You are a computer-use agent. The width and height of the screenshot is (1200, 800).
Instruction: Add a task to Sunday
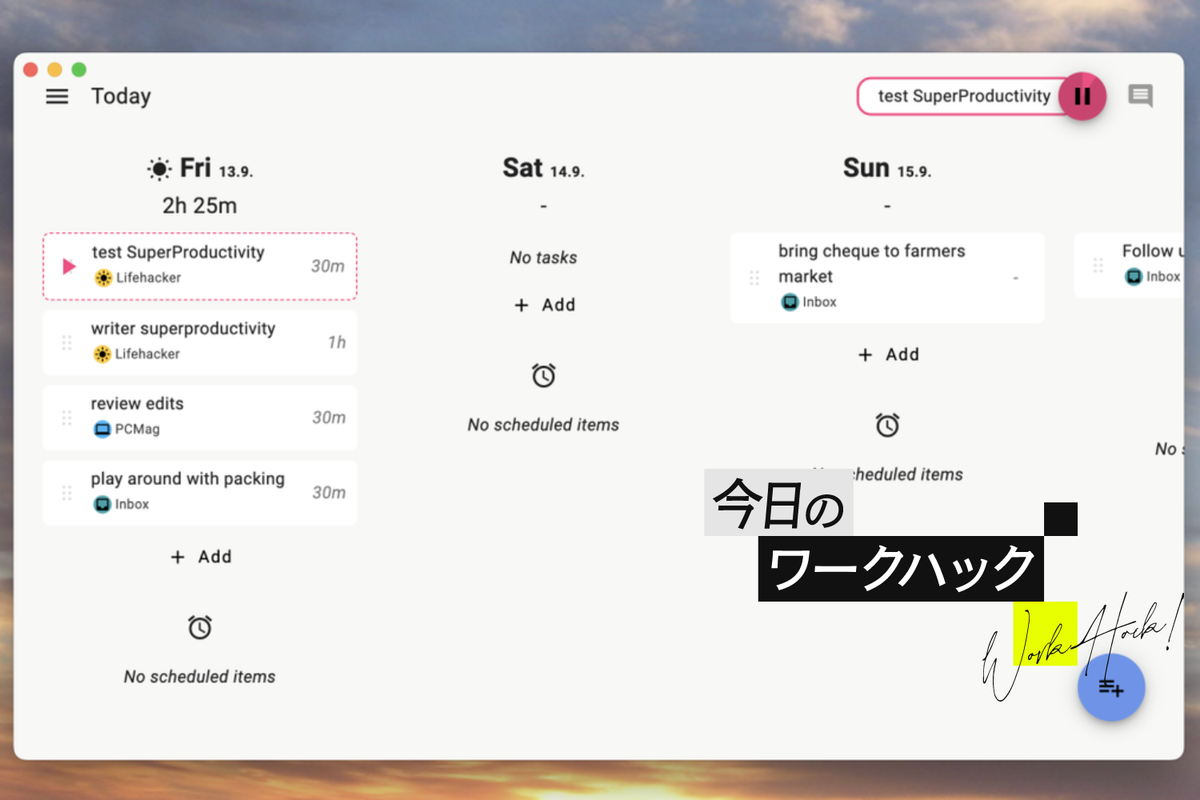click(x=888, y=354)
